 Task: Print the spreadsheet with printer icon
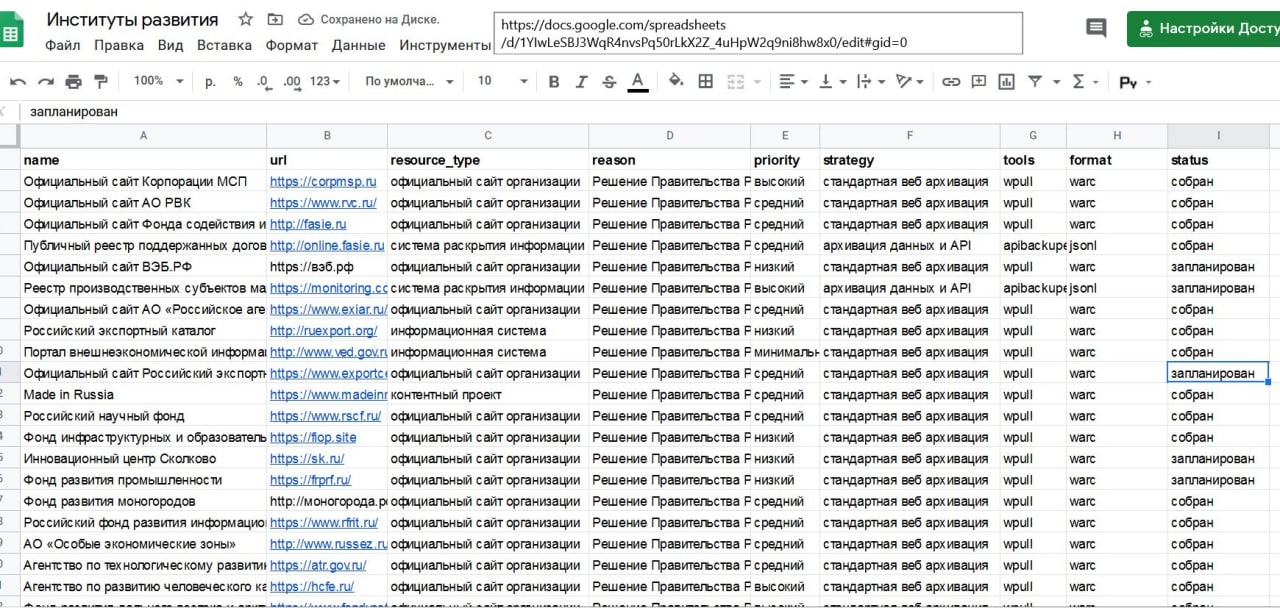pos(73,81)
